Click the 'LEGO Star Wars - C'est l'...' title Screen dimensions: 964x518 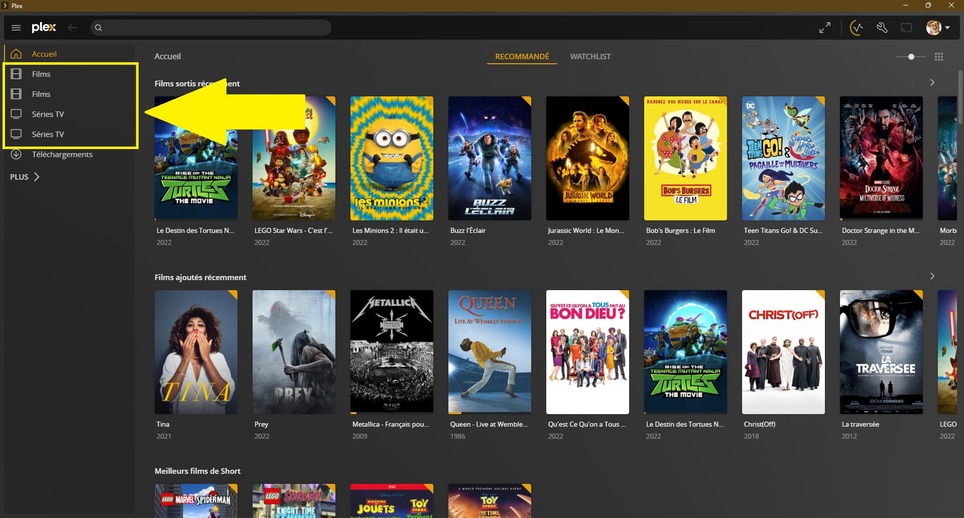tap(293, 230)
